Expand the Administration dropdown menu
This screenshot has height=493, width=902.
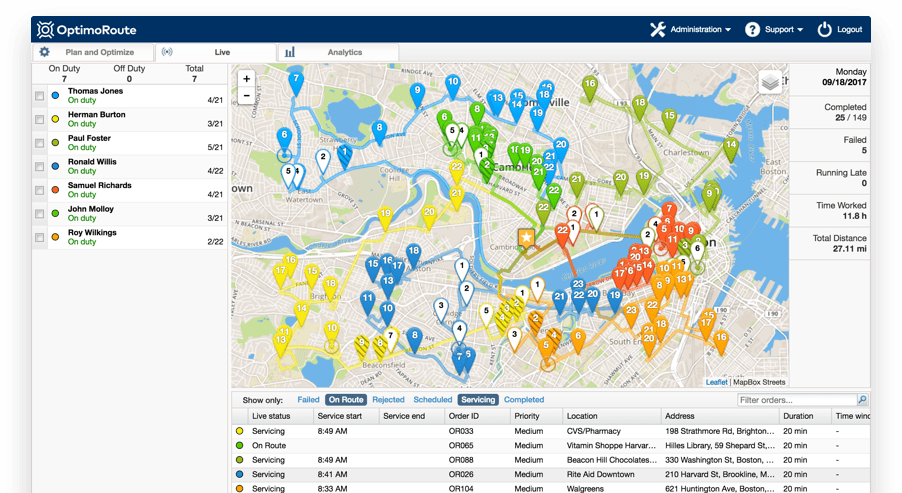pos(701,29)
